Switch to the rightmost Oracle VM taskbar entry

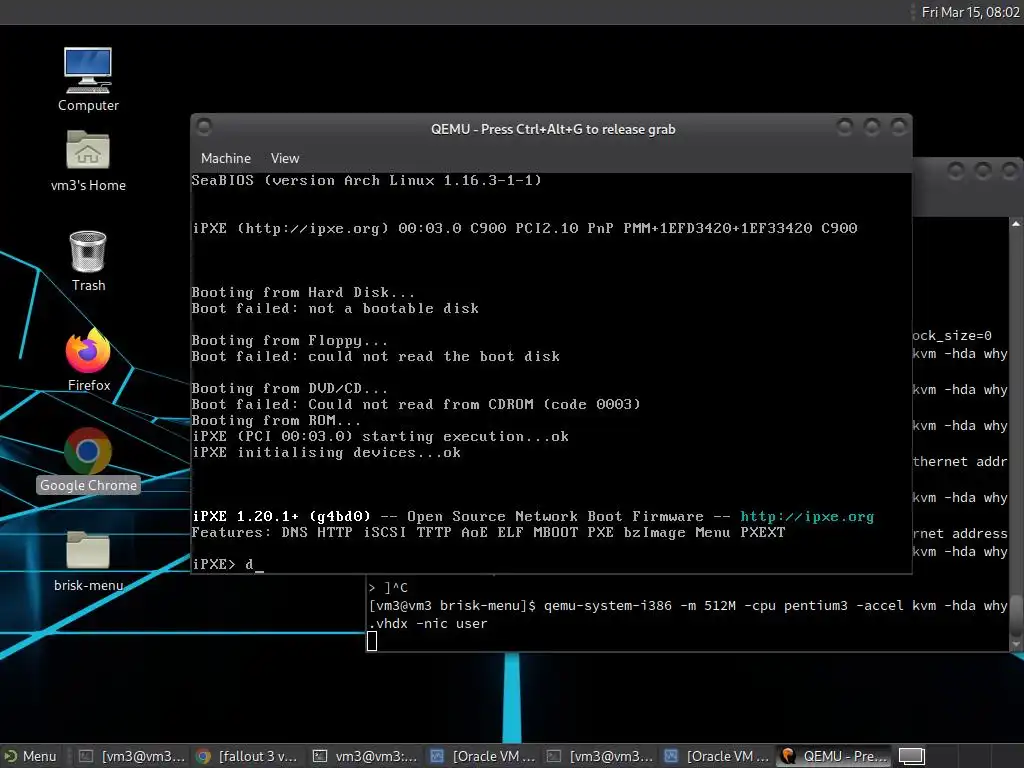tap(716, 756)
